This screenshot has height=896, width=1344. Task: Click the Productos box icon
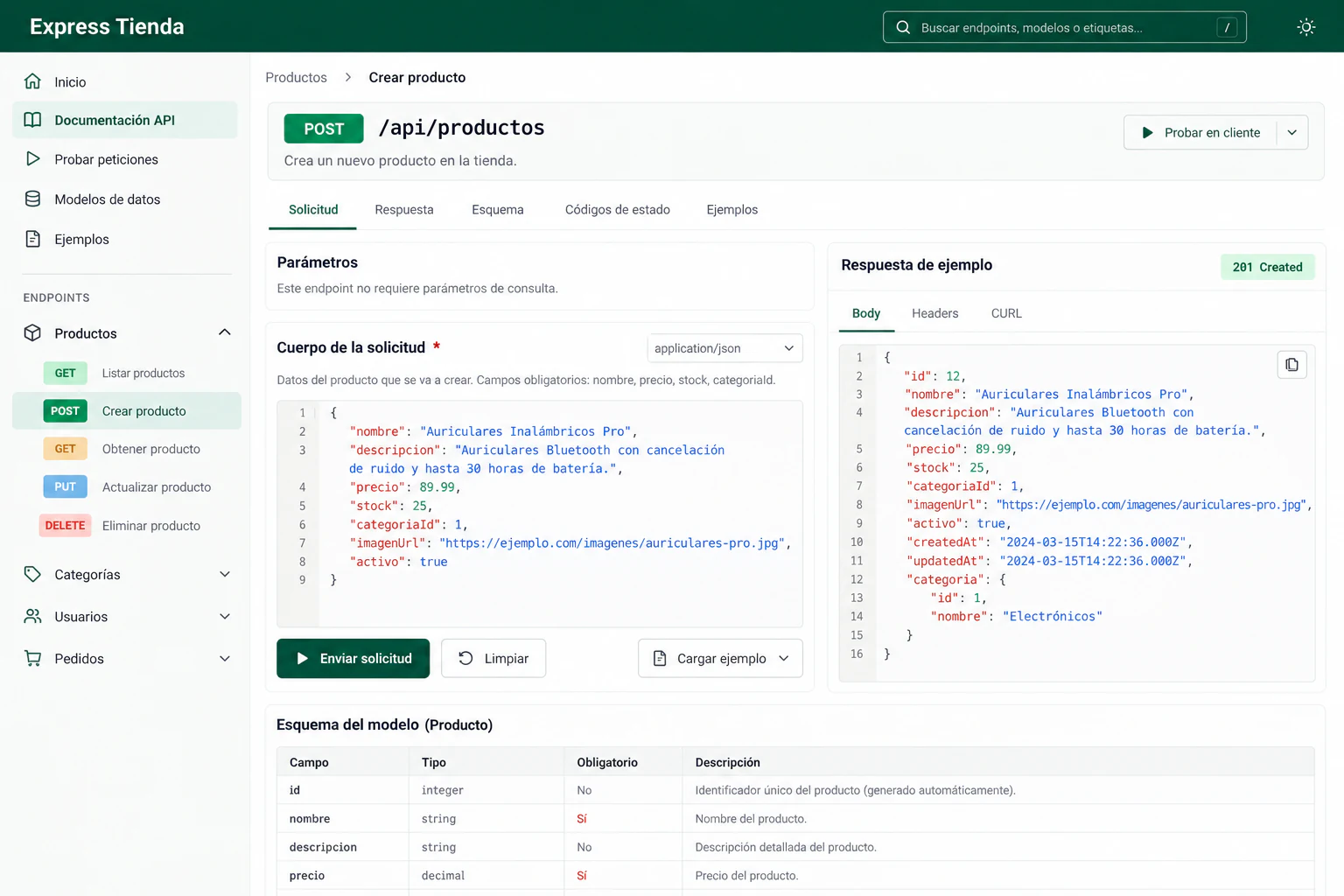pos(32,332)
